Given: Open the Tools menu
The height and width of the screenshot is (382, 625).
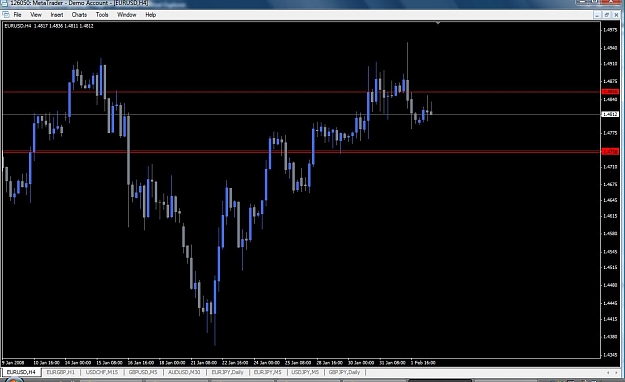Looking at the screenshot, I should (x=102, y=15).
